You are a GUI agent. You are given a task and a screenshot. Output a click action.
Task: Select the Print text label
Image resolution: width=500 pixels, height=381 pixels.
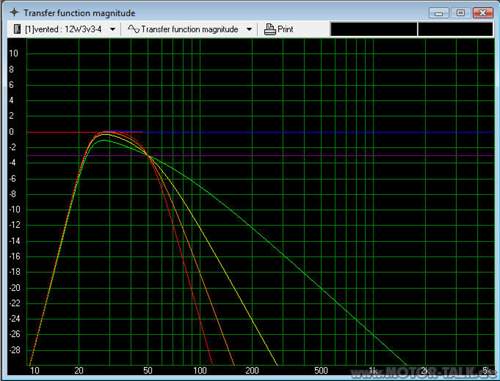(x=285, y=29)
